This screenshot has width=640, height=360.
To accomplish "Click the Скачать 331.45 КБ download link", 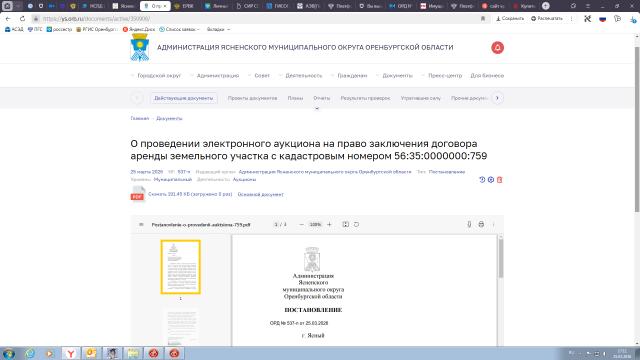I will coord(190,194).
